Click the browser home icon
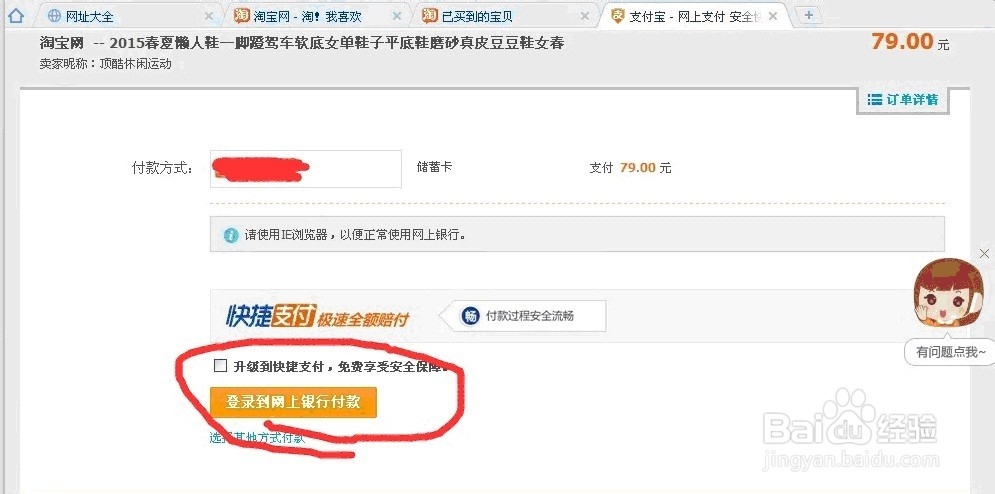This screenshot has width=995, height=494. [15, 15]
